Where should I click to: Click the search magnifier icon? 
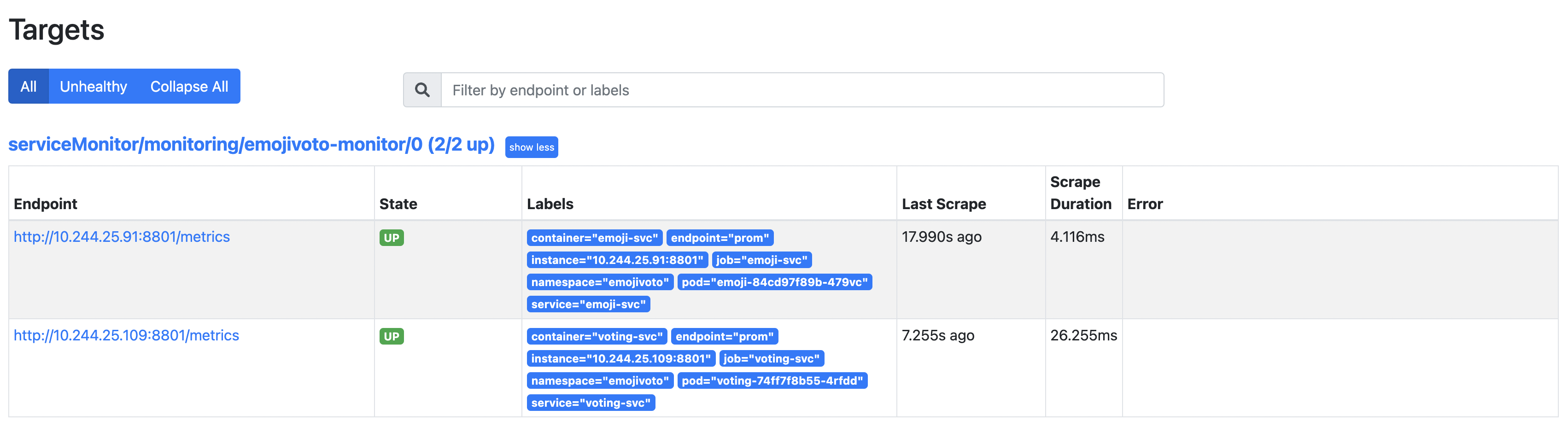click(x=422, y=90)
